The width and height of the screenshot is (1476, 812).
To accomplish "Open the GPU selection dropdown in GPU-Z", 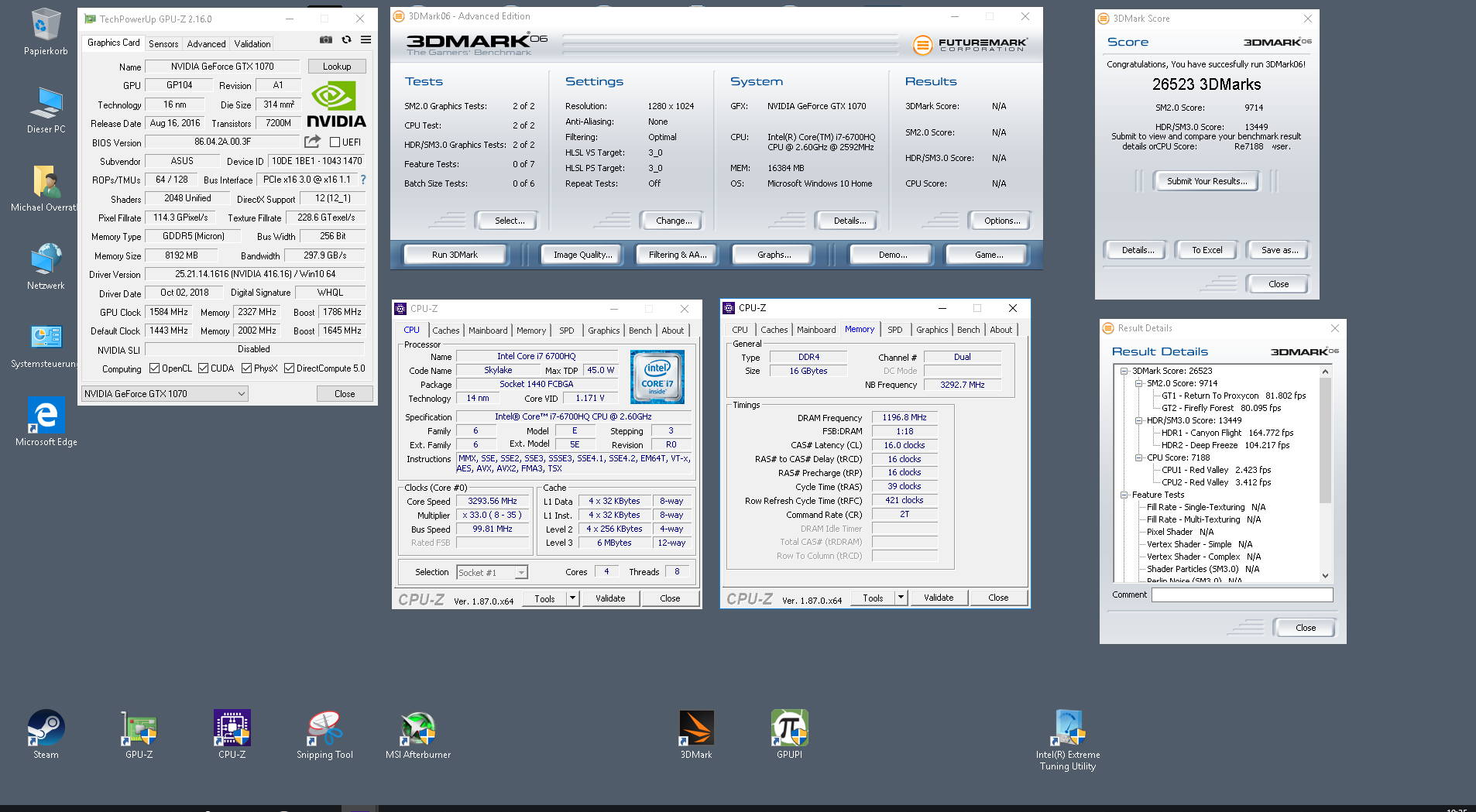I will pos(165,394).
